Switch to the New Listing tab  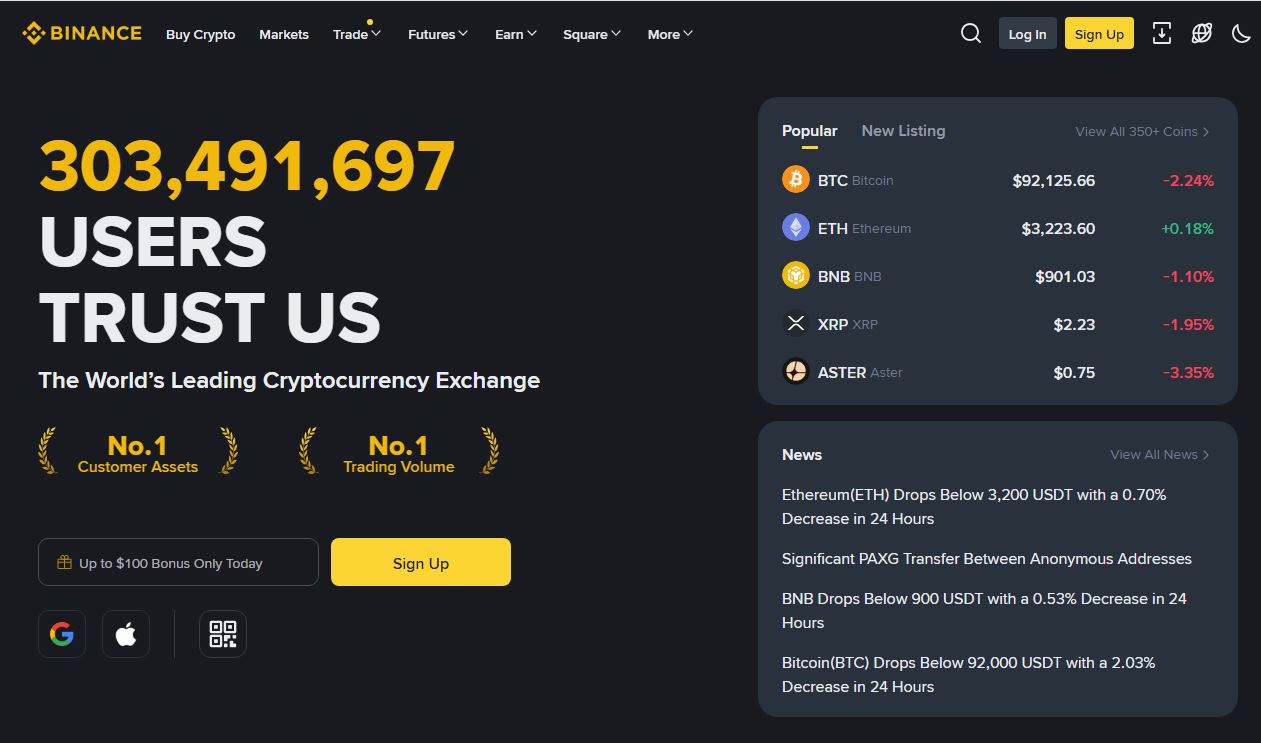tap(903, 131)
